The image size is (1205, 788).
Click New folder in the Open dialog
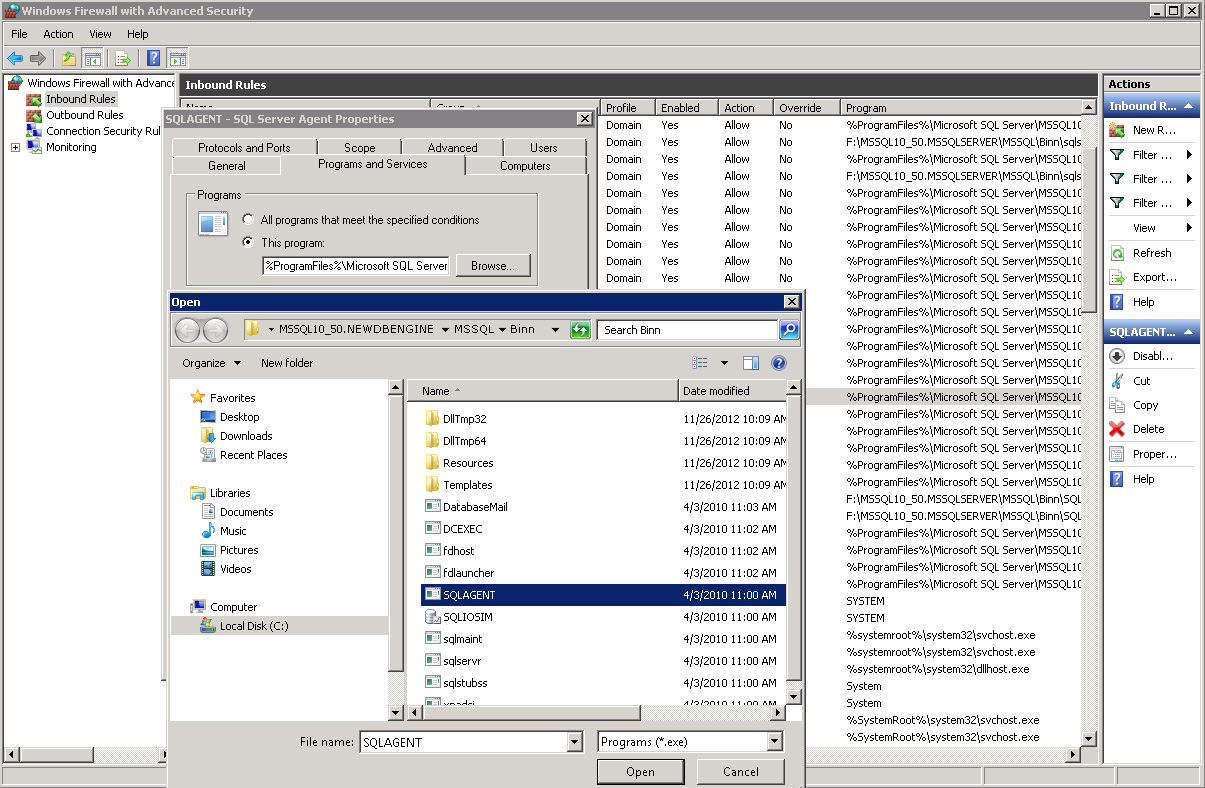(x=287, y=363)
